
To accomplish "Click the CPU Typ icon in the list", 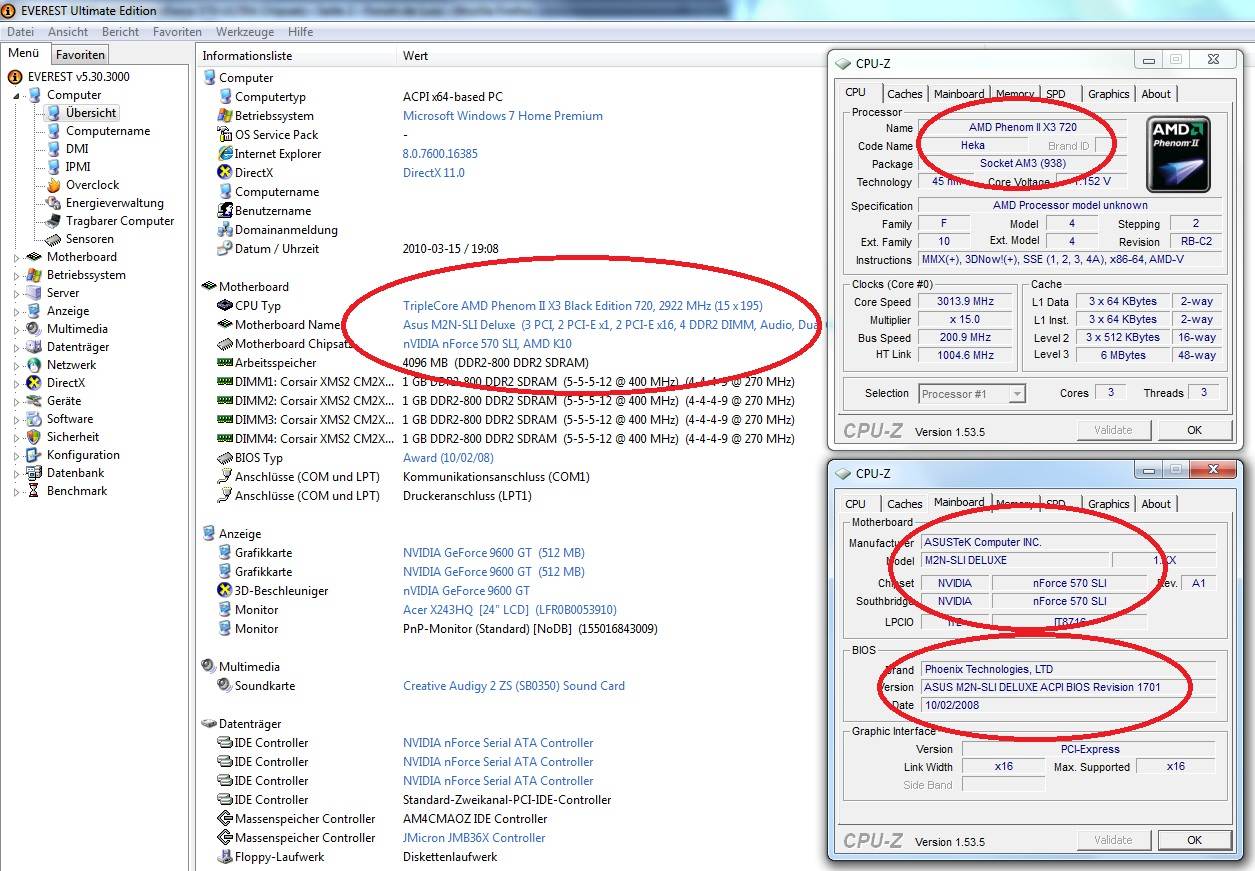I will point(225,306).
